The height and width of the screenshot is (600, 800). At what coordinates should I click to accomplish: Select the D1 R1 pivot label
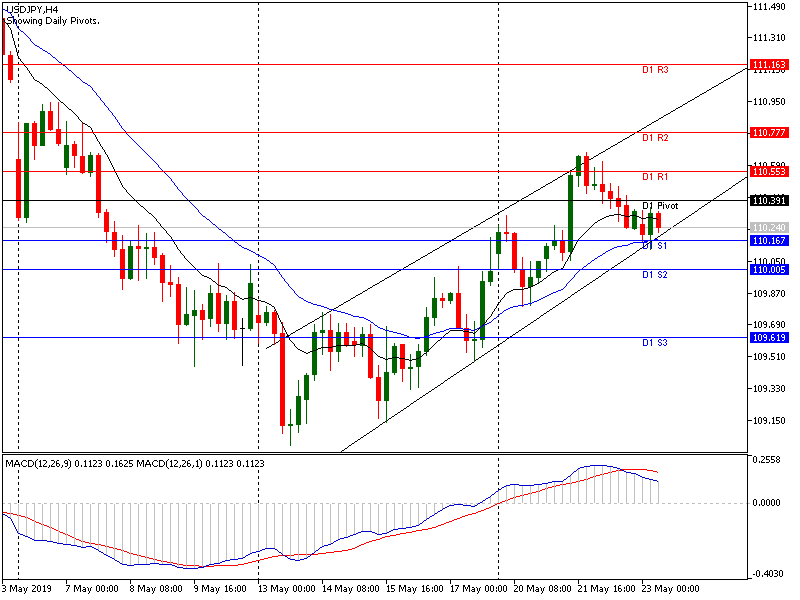(x=655, y=177)
